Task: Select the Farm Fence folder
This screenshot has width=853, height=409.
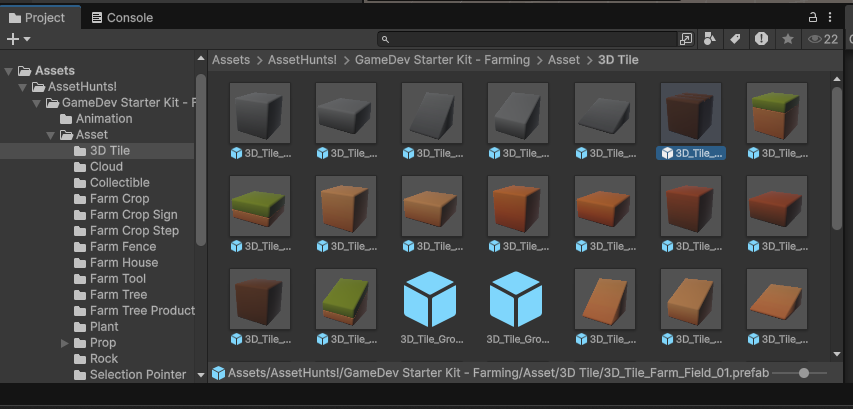Action: point(123,247)
